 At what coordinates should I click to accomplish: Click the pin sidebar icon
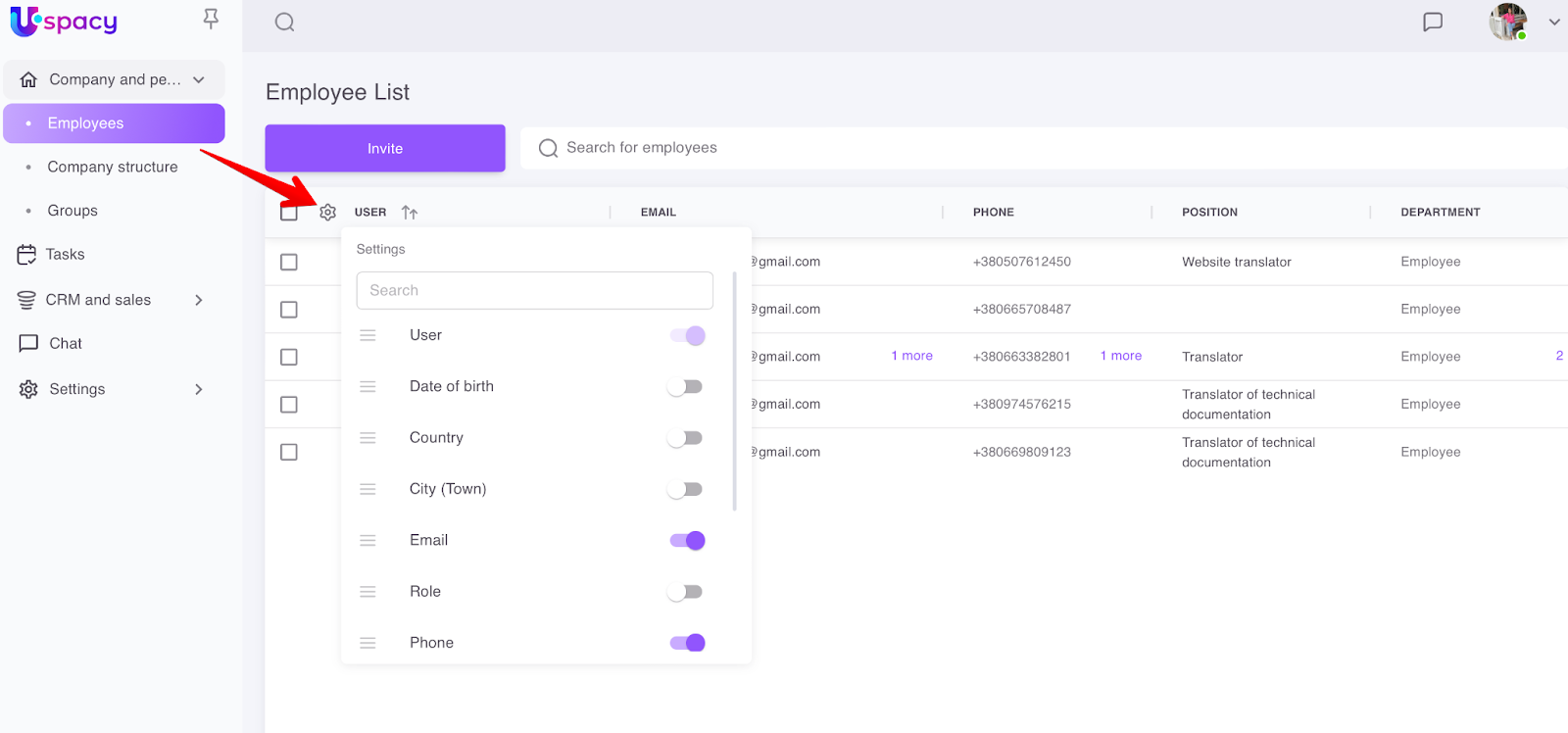[211, 19]
